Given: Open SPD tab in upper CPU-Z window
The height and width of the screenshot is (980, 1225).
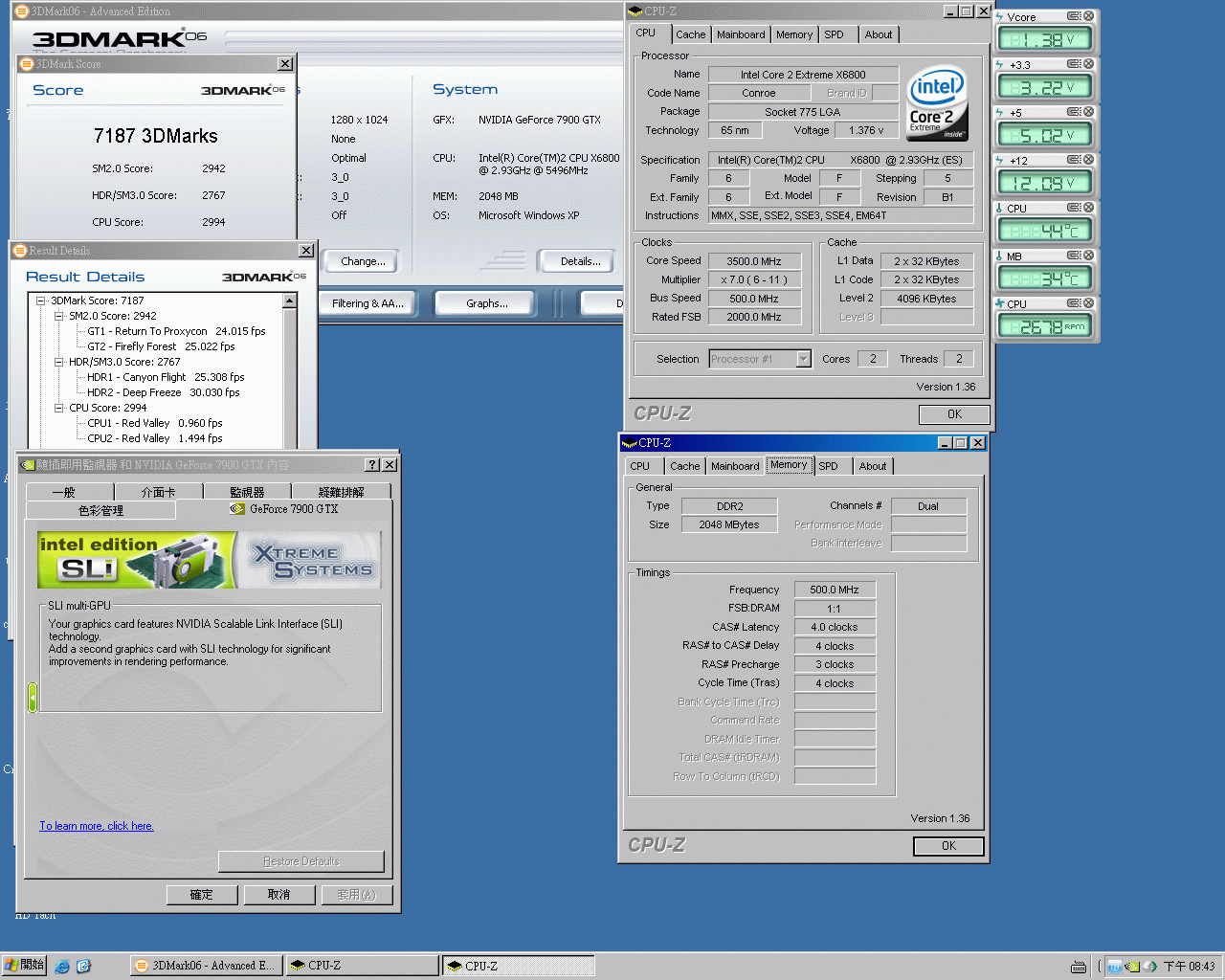Looking at the screenshot, I should point(835,34).
